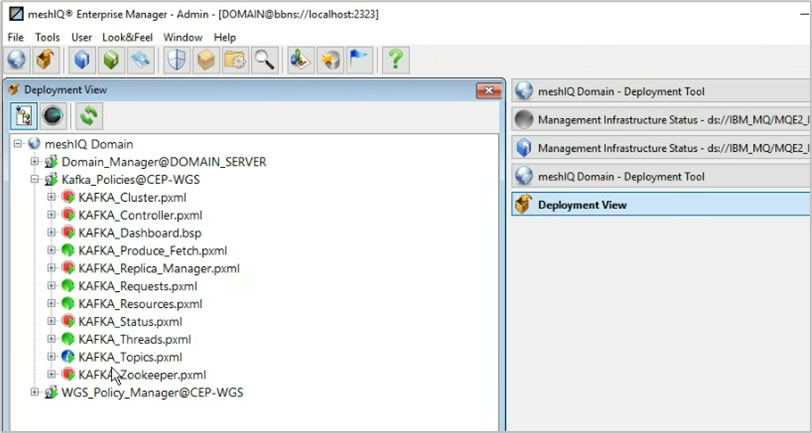Select the meshIQ Domain tree label

89,144
